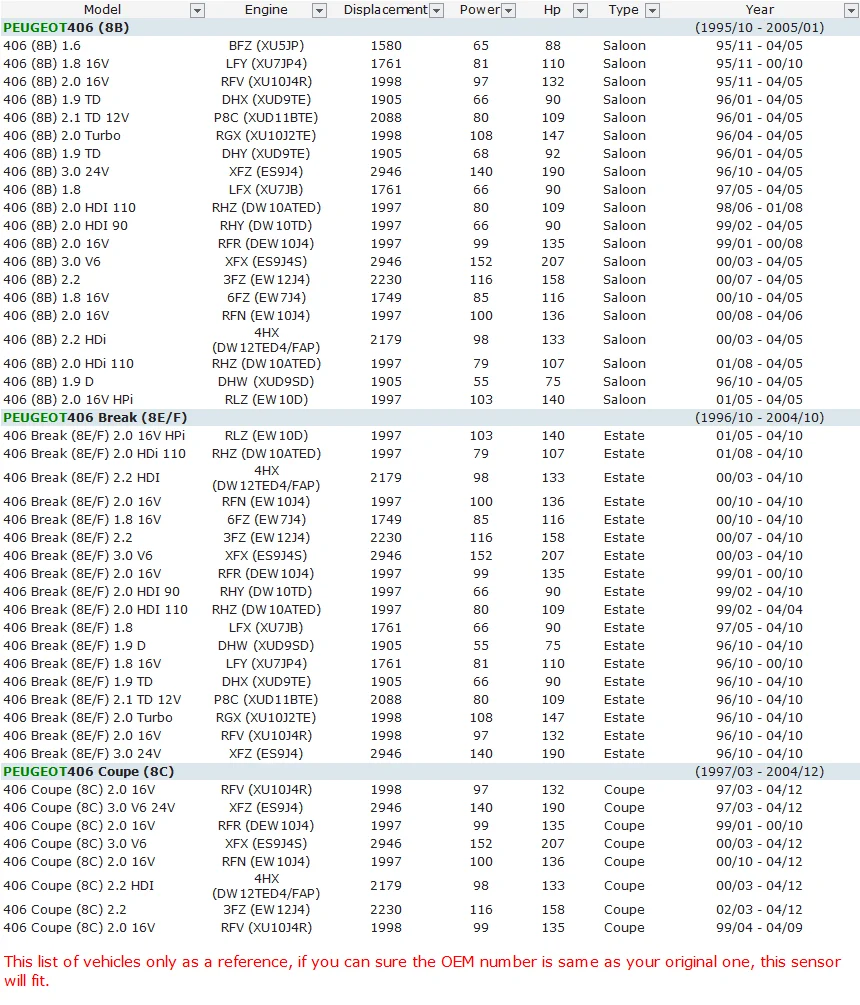Select year cell 99/04 - 04/09
The width and height of the screenshot is (860, 1005).
coord(759,927)
